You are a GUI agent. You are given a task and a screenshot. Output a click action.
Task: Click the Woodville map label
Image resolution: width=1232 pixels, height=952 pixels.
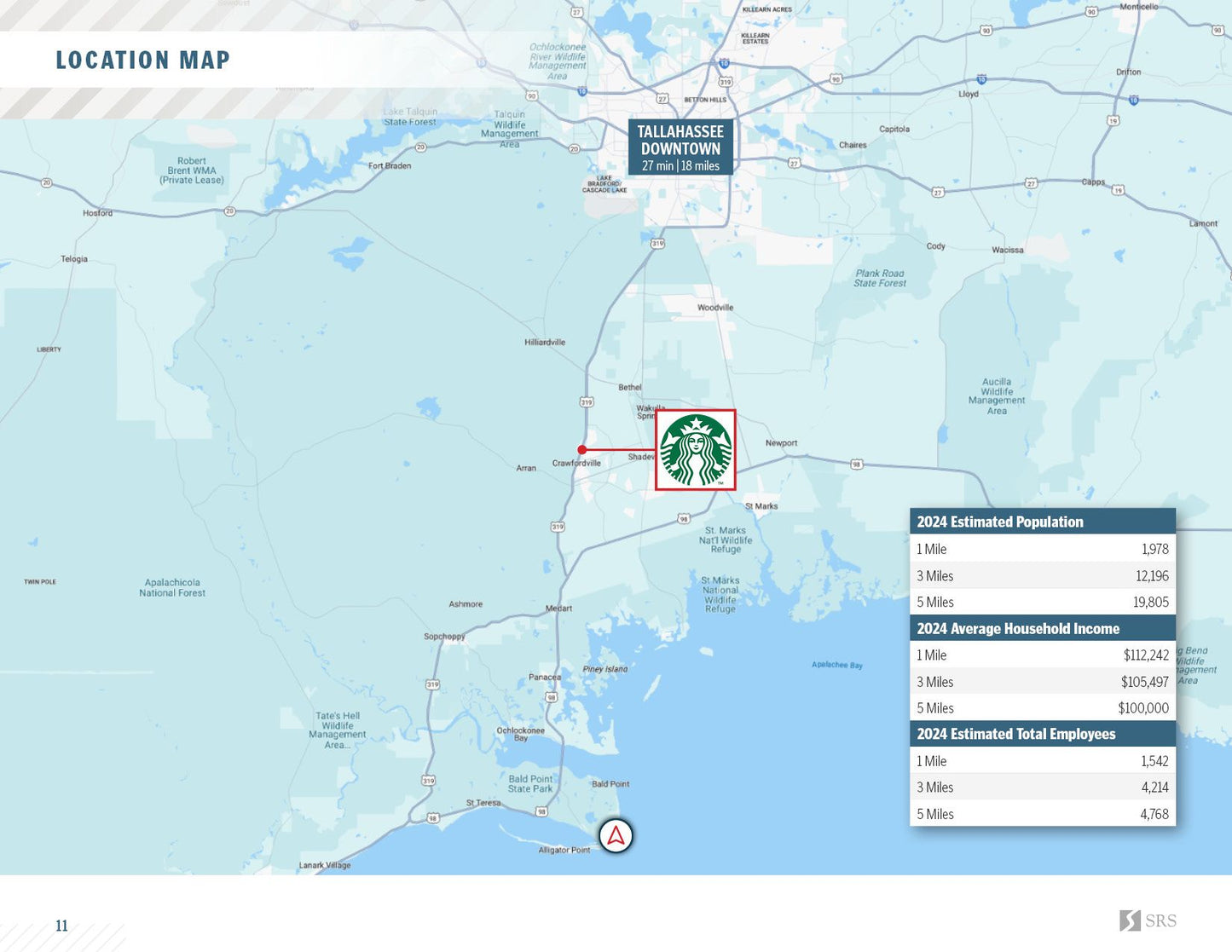[715, 308]
